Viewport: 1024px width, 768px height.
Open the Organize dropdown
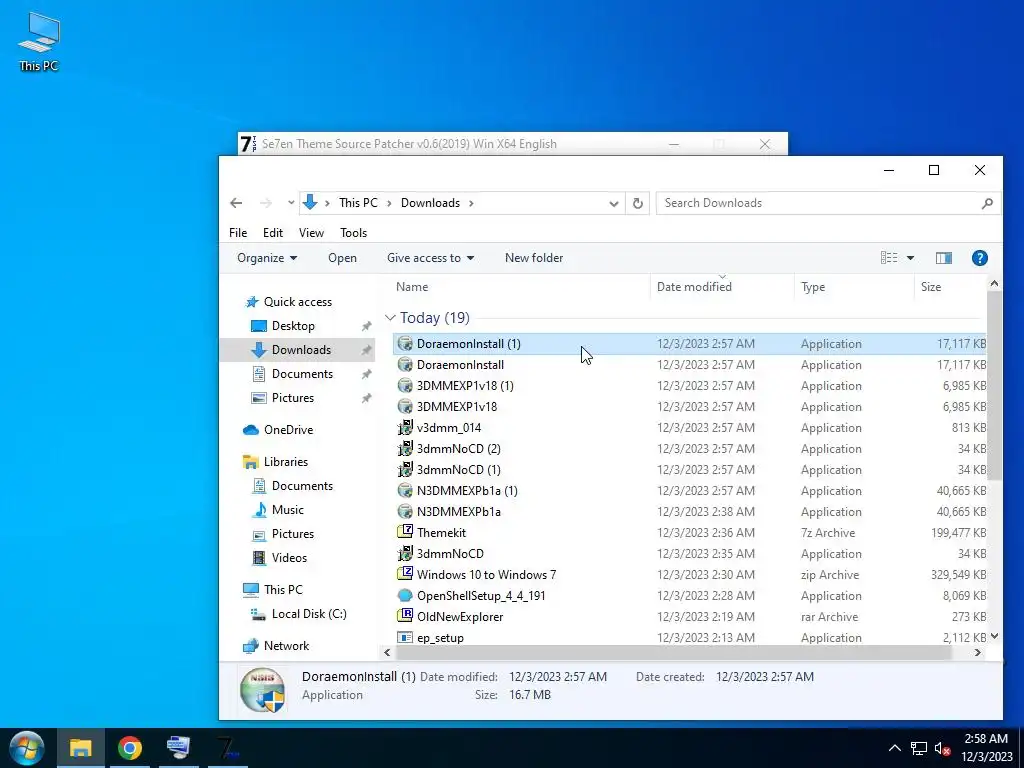(x=267, y=258)
